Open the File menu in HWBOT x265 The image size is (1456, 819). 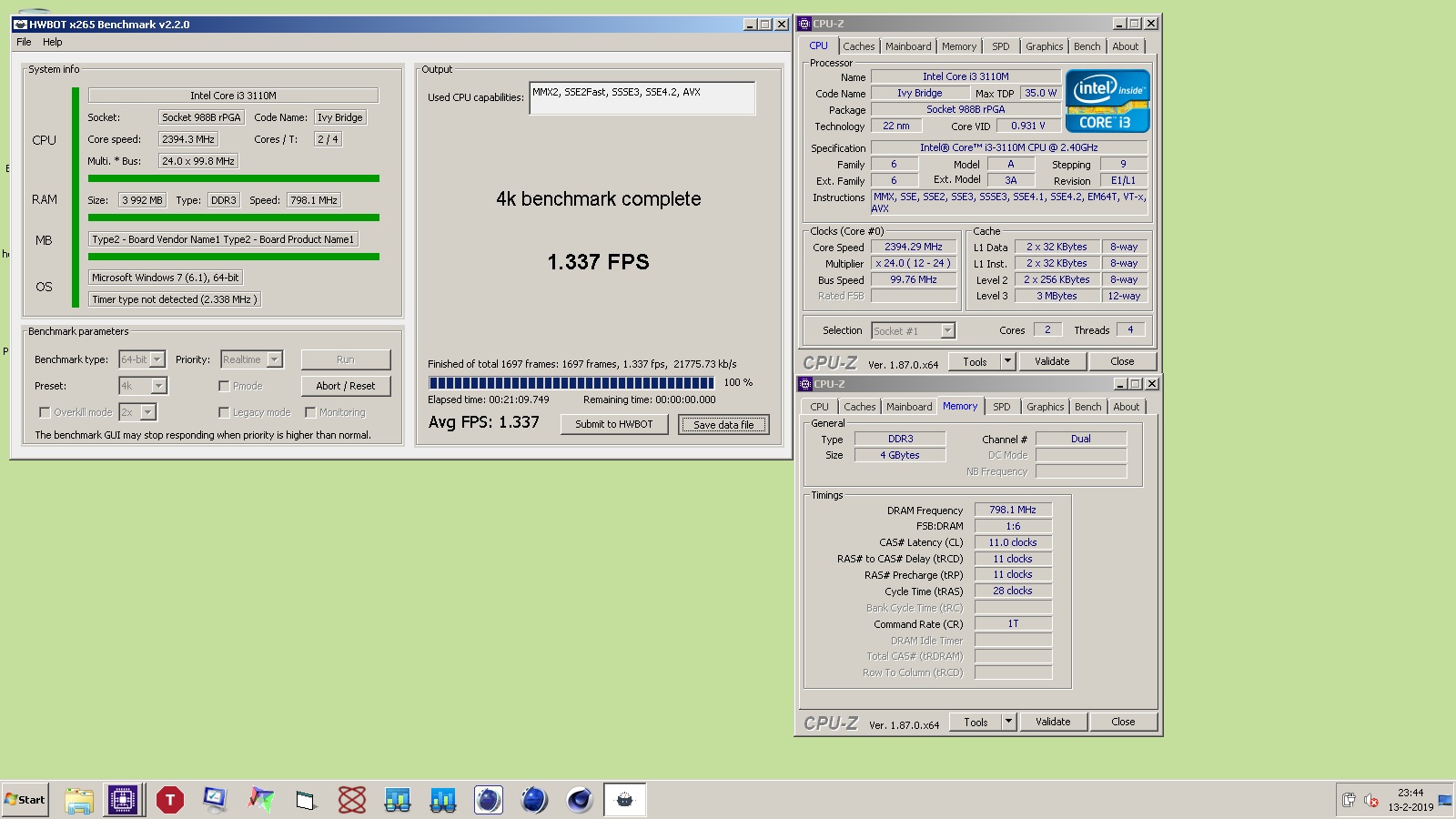pos(24,42)
